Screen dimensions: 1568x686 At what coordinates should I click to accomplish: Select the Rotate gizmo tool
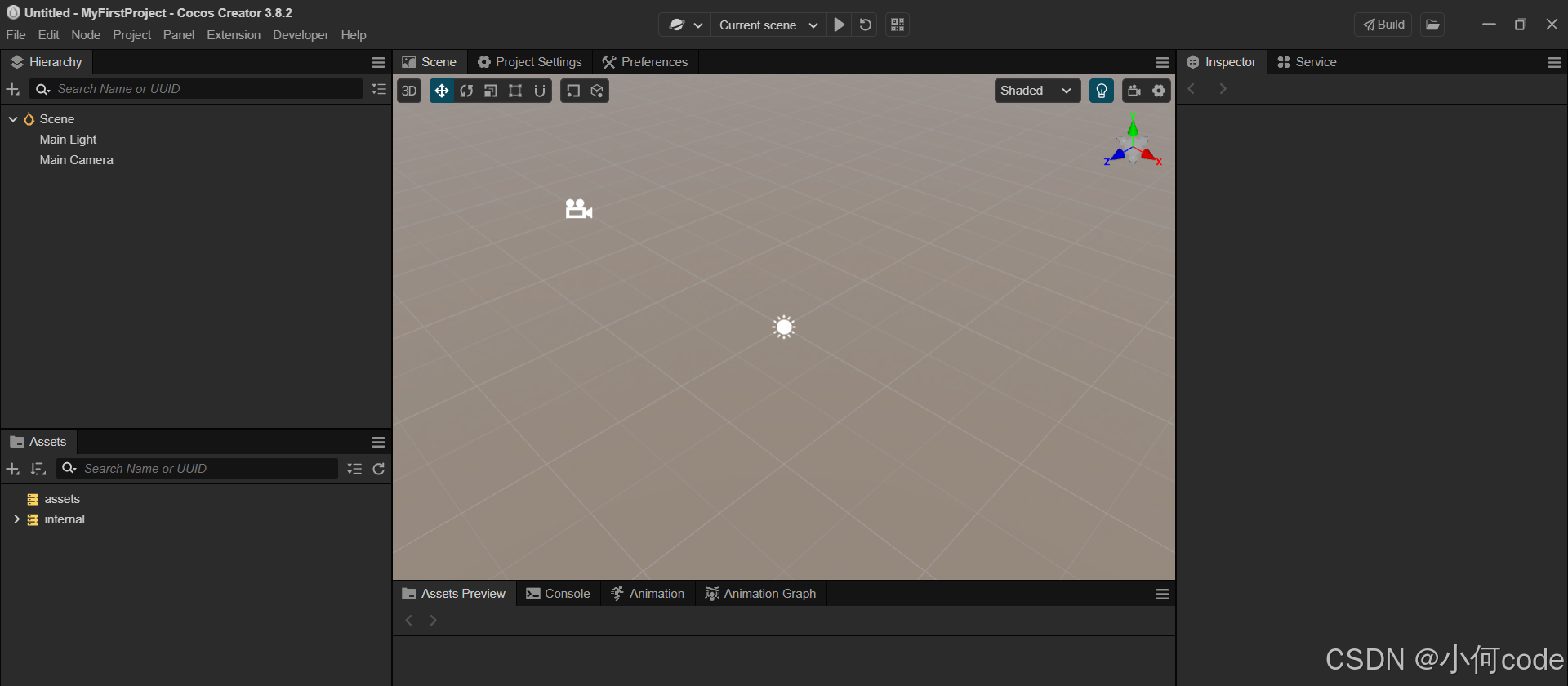[466, 91]
